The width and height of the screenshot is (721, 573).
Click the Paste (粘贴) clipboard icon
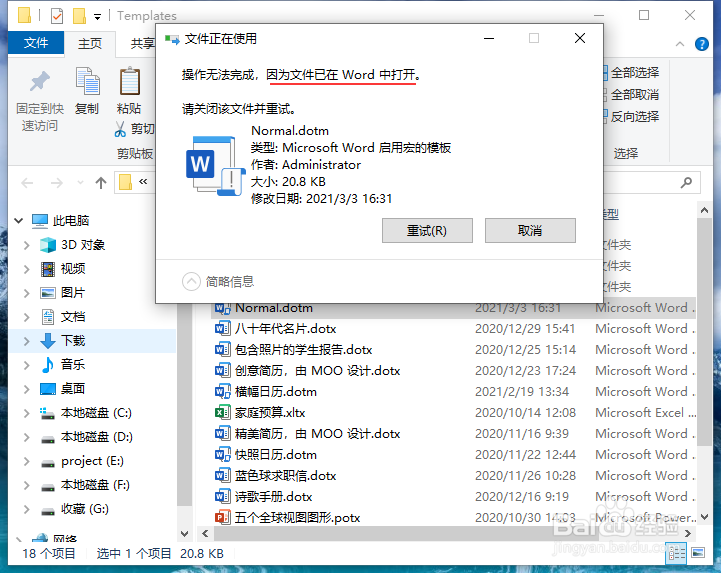(x=130, y=81)
